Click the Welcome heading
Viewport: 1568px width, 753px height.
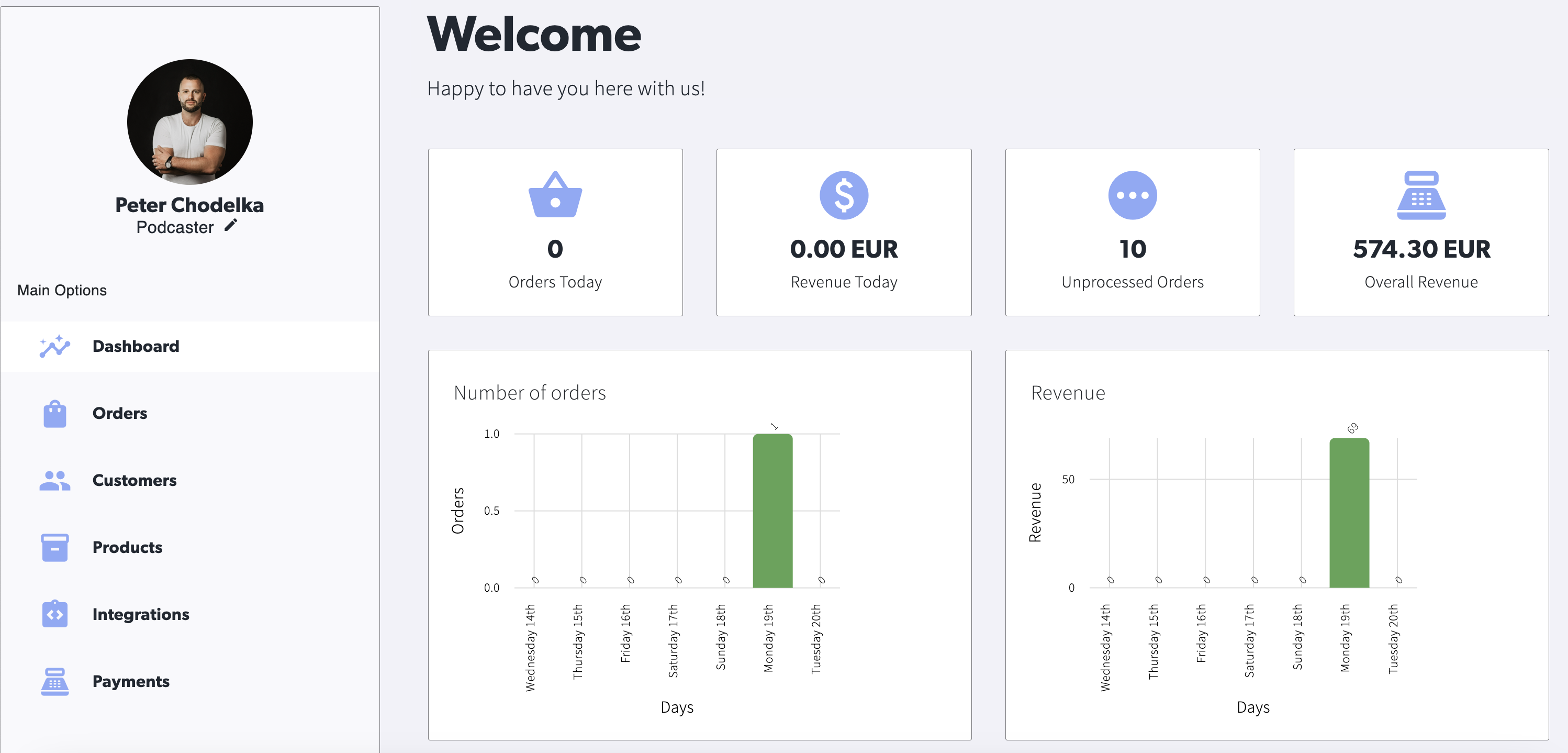point(534,34)
